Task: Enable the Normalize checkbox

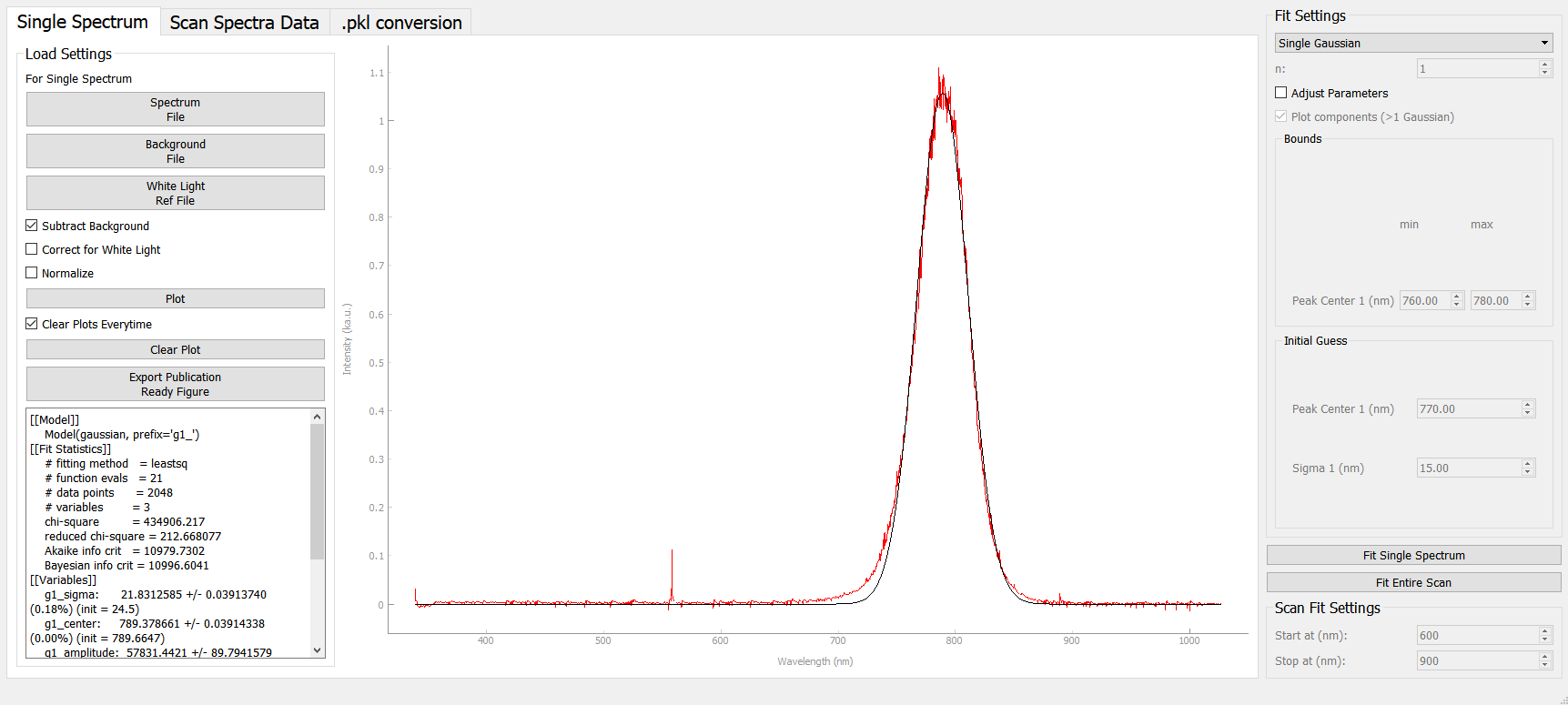Action: pyautogui.click(x=32, y=273)
